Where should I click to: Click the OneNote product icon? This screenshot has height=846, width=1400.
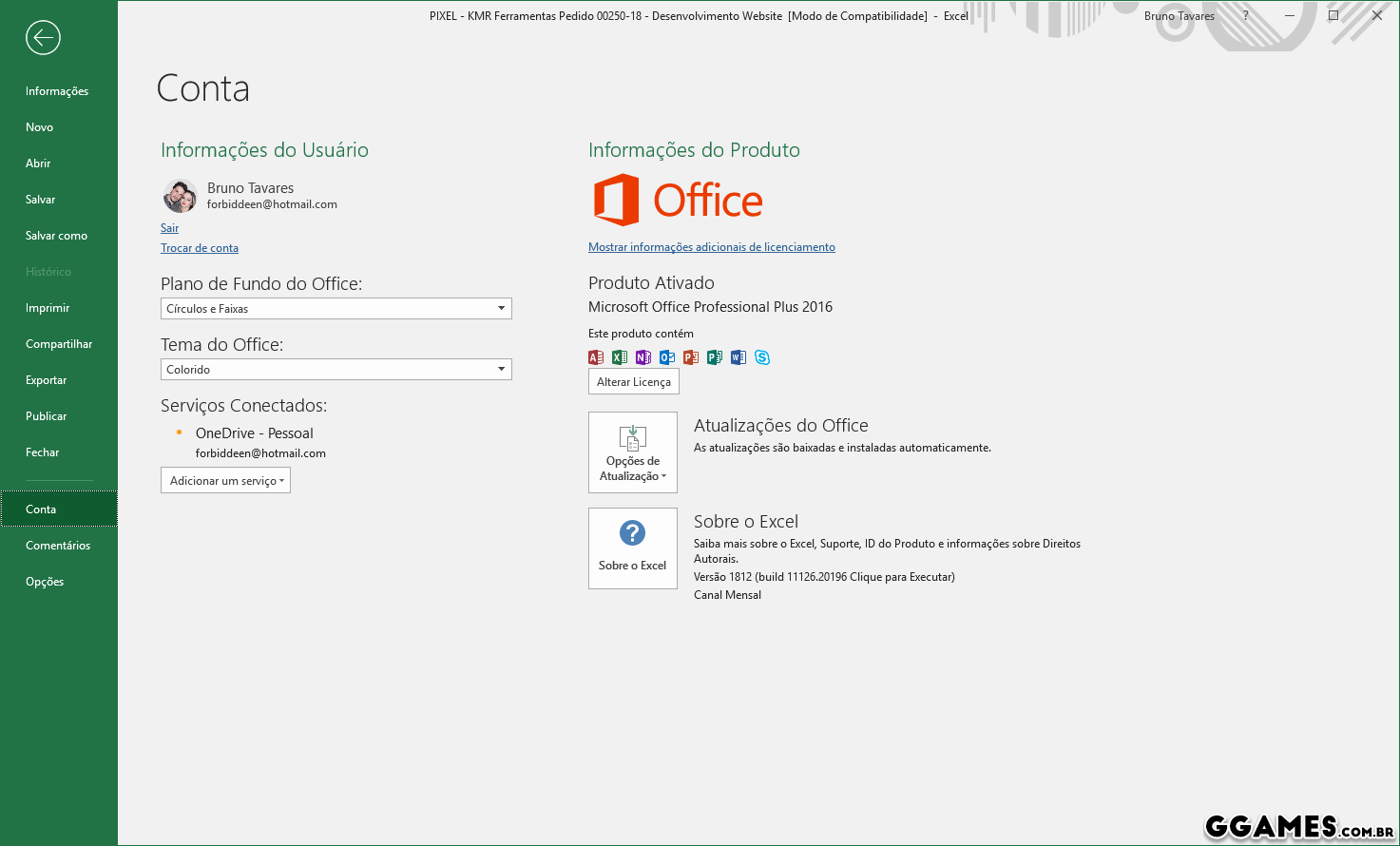[x=643, y=357]
